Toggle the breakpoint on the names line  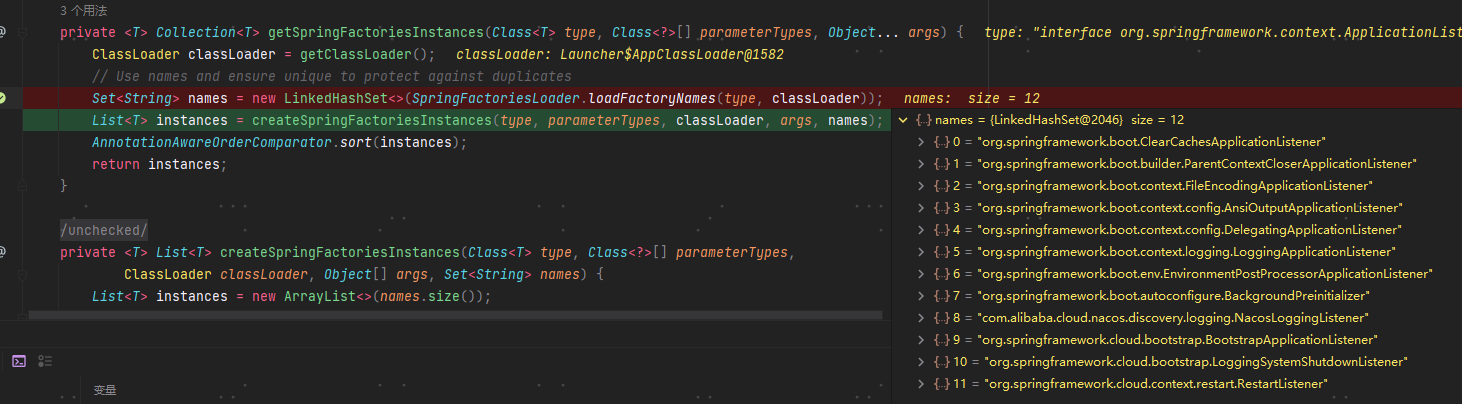click(x=3, y=98)
